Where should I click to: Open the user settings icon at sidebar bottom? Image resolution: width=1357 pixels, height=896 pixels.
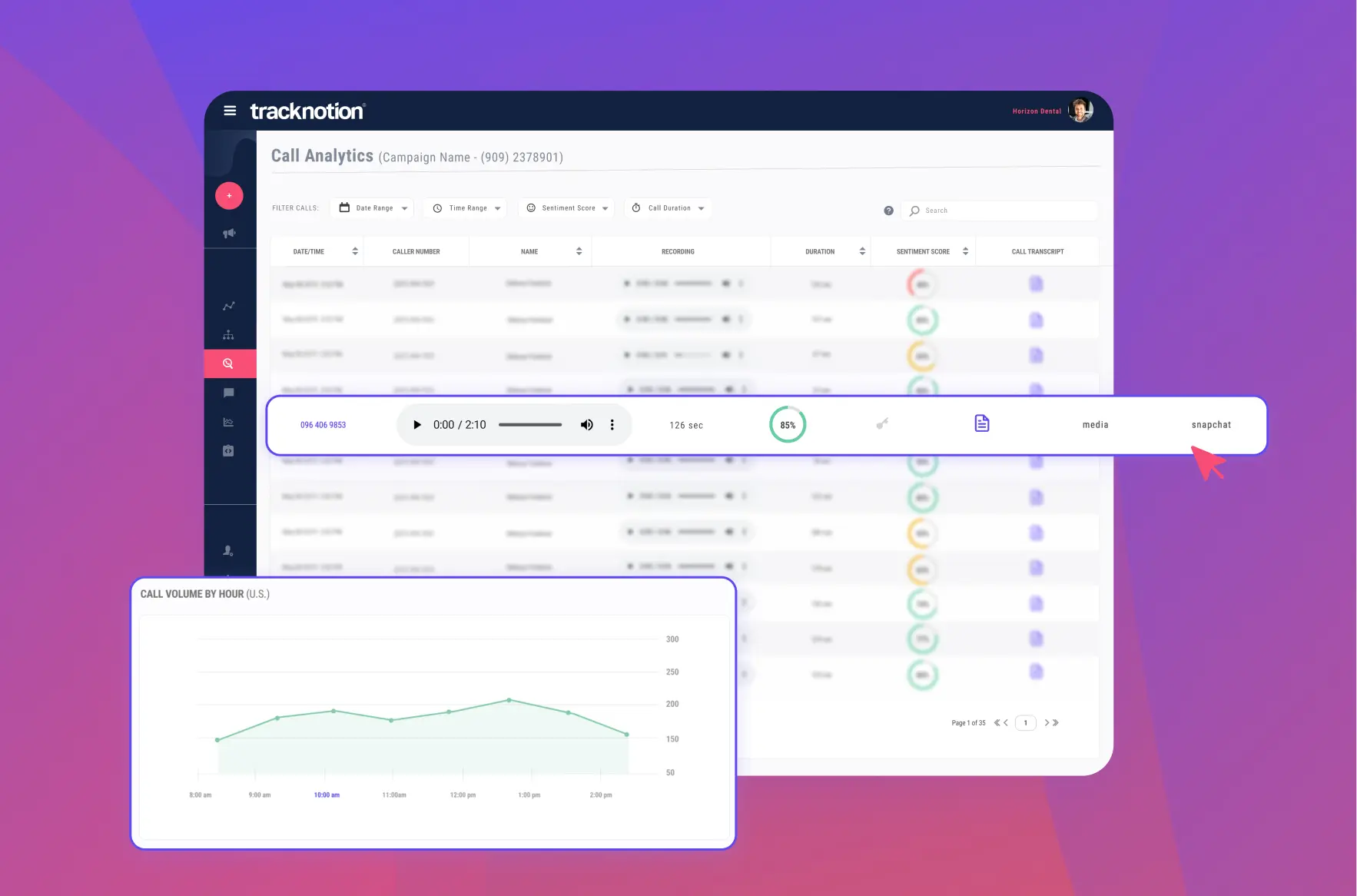228,550
